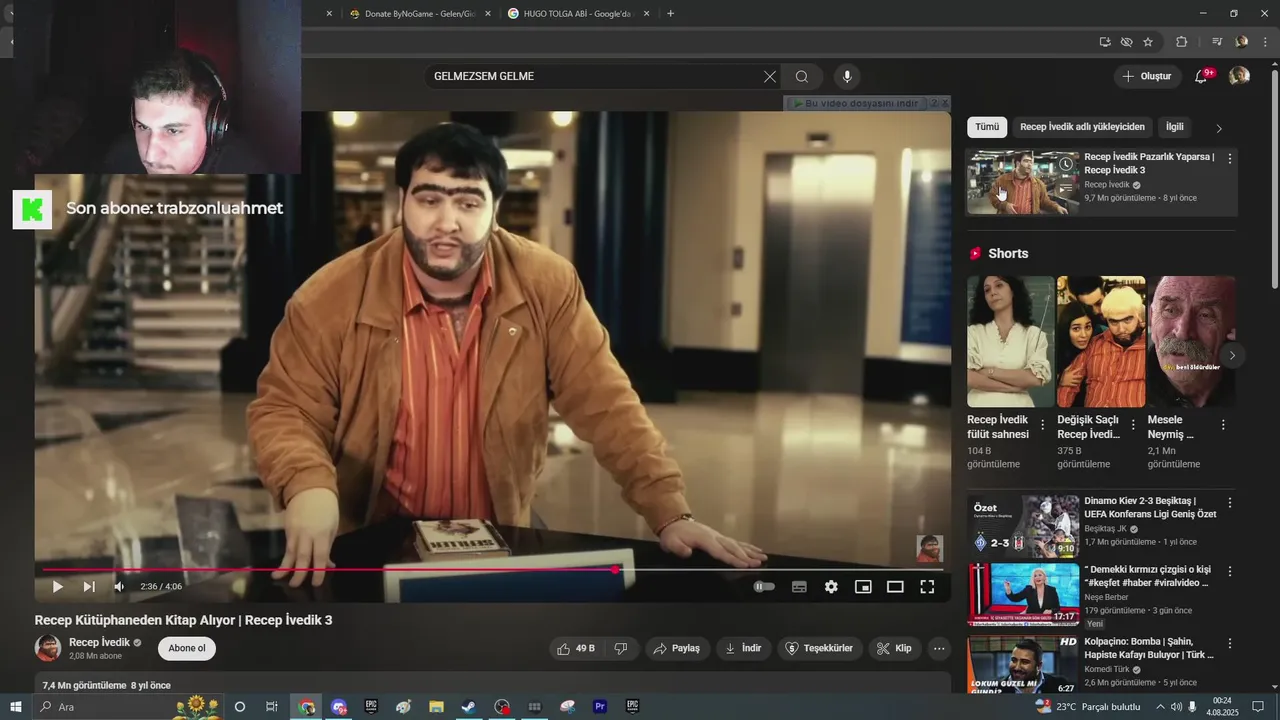Play the paused YouTube video
The image size is (1280, 720).
coord(57,587)
